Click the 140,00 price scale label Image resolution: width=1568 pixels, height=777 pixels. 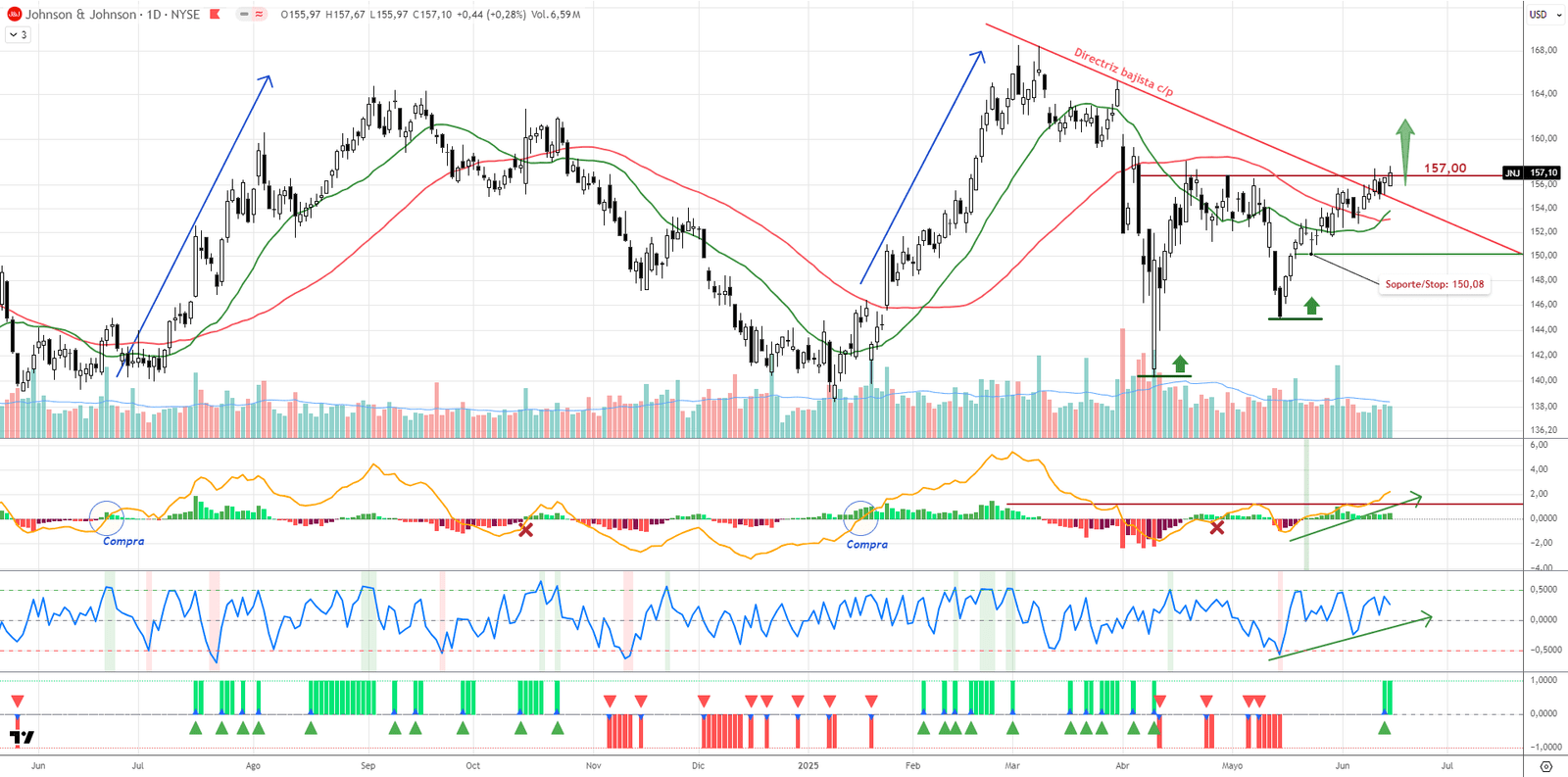(1544, 380)
